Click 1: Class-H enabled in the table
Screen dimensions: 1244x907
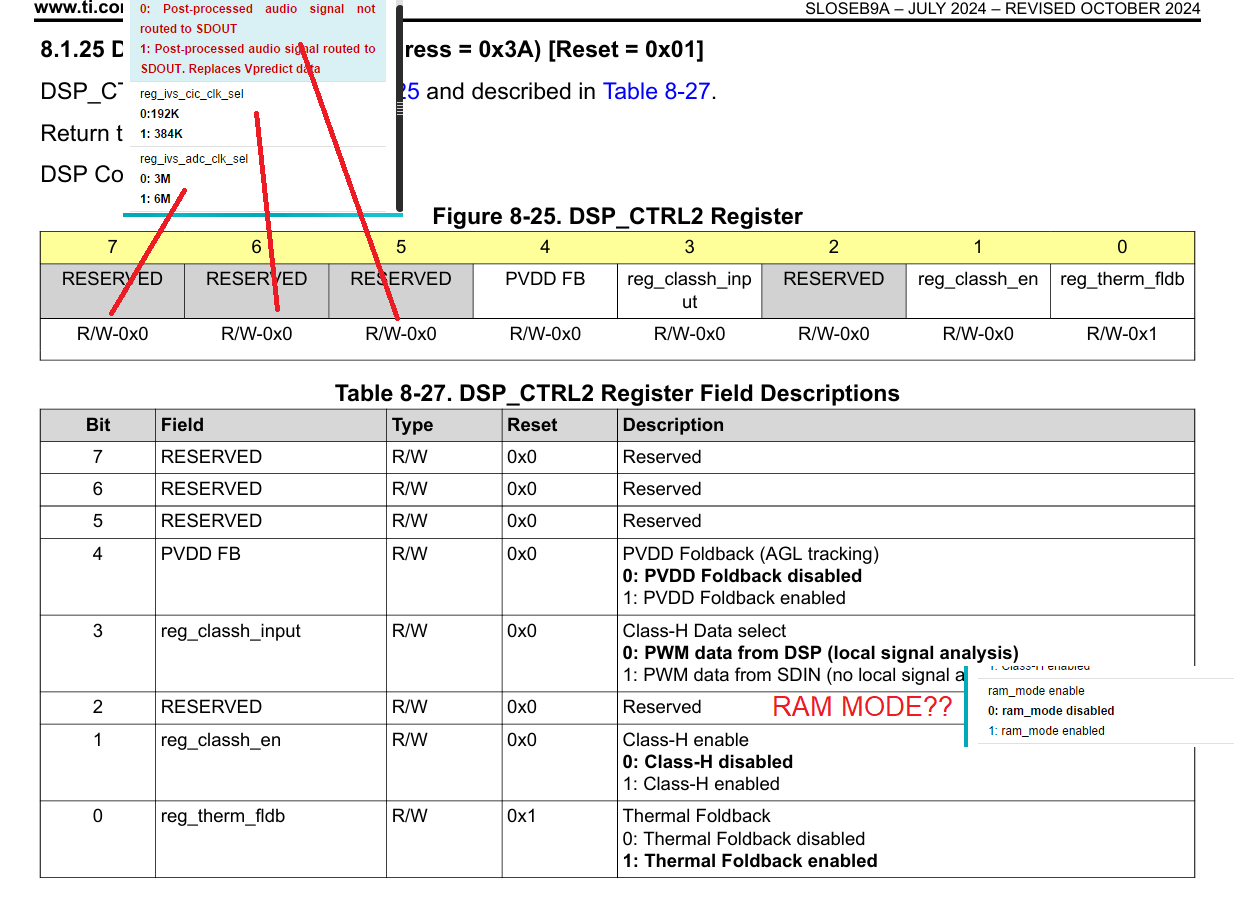click(701, 784)
